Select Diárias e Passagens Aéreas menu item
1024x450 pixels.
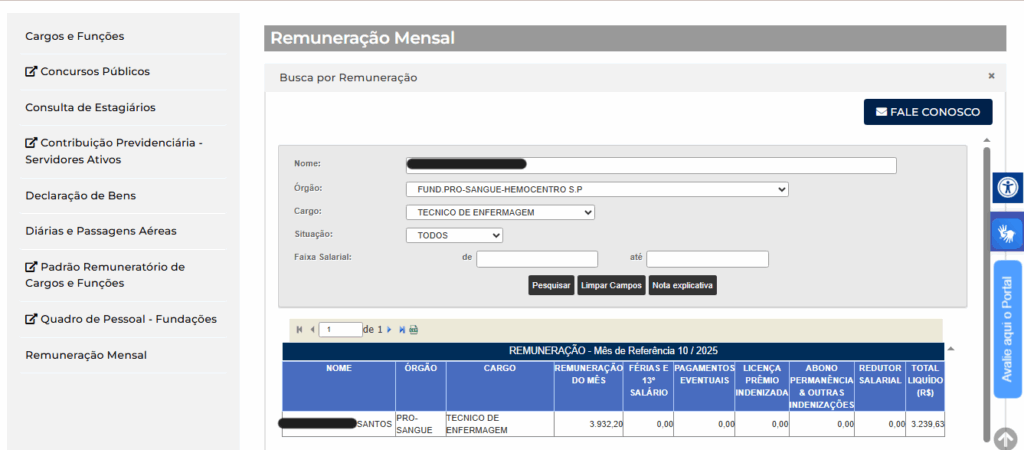pyautogui.click(x=101, y=231)
